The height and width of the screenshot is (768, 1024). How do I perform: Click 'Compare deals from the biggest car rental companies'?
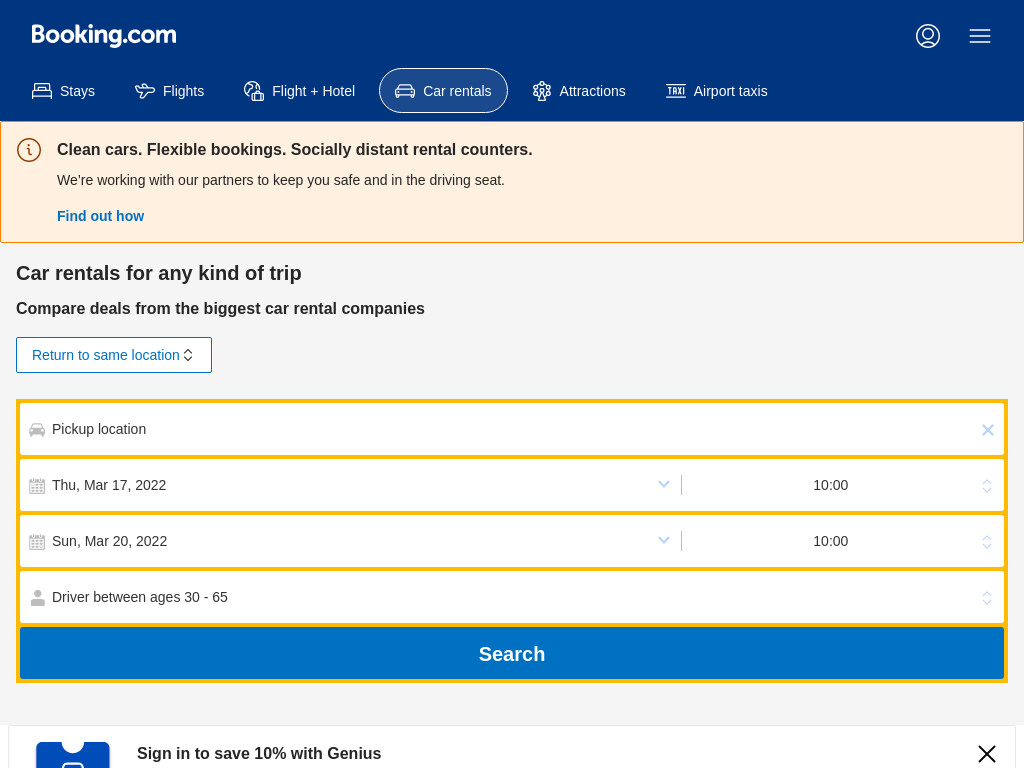click(220, 308)
